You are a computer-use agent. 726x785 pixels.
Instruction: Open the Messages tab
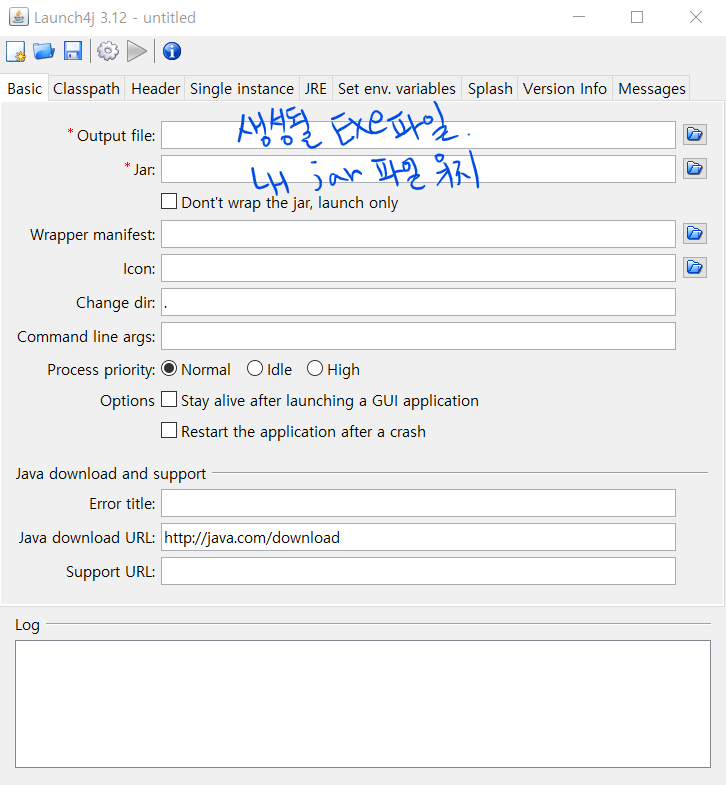click(x=651, y=89)
